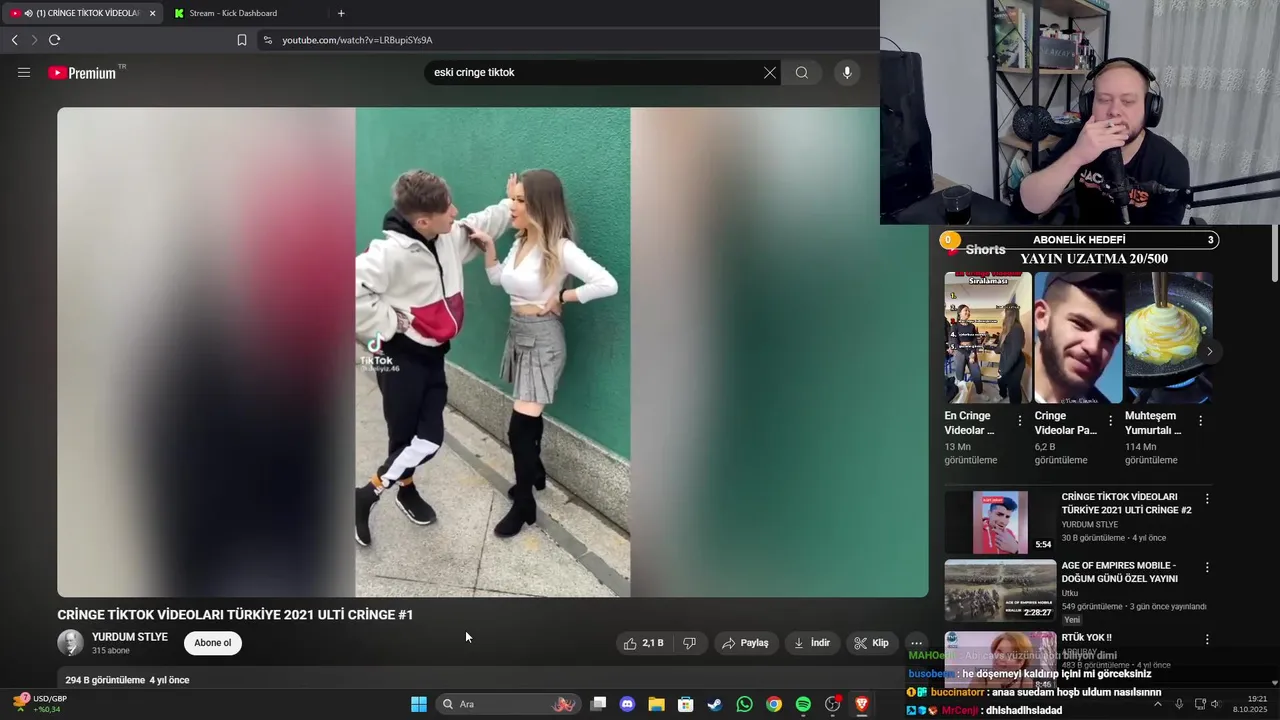Click the youtube.com address bar URL
Viewport: 1280px width, 720px height.
click(357, 40)
